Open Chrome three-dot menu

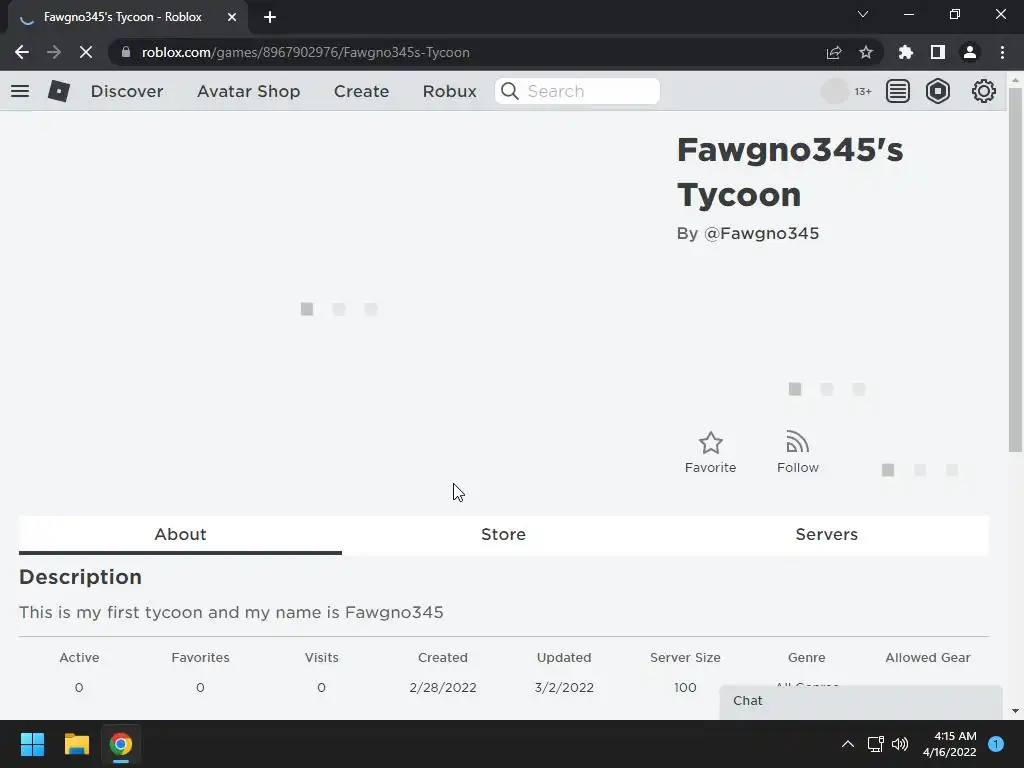click(1002, 52)
